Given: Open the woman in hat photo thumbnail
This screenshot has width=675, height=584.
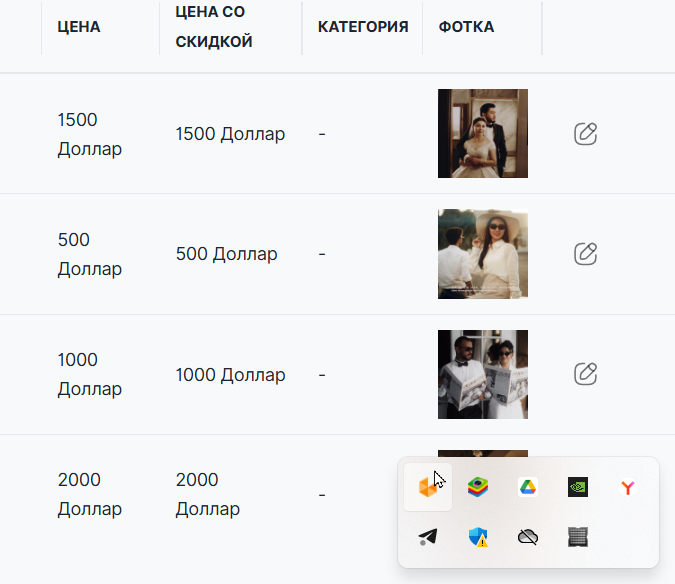Looking at the screenshot, I should click(x=483, y=254).
